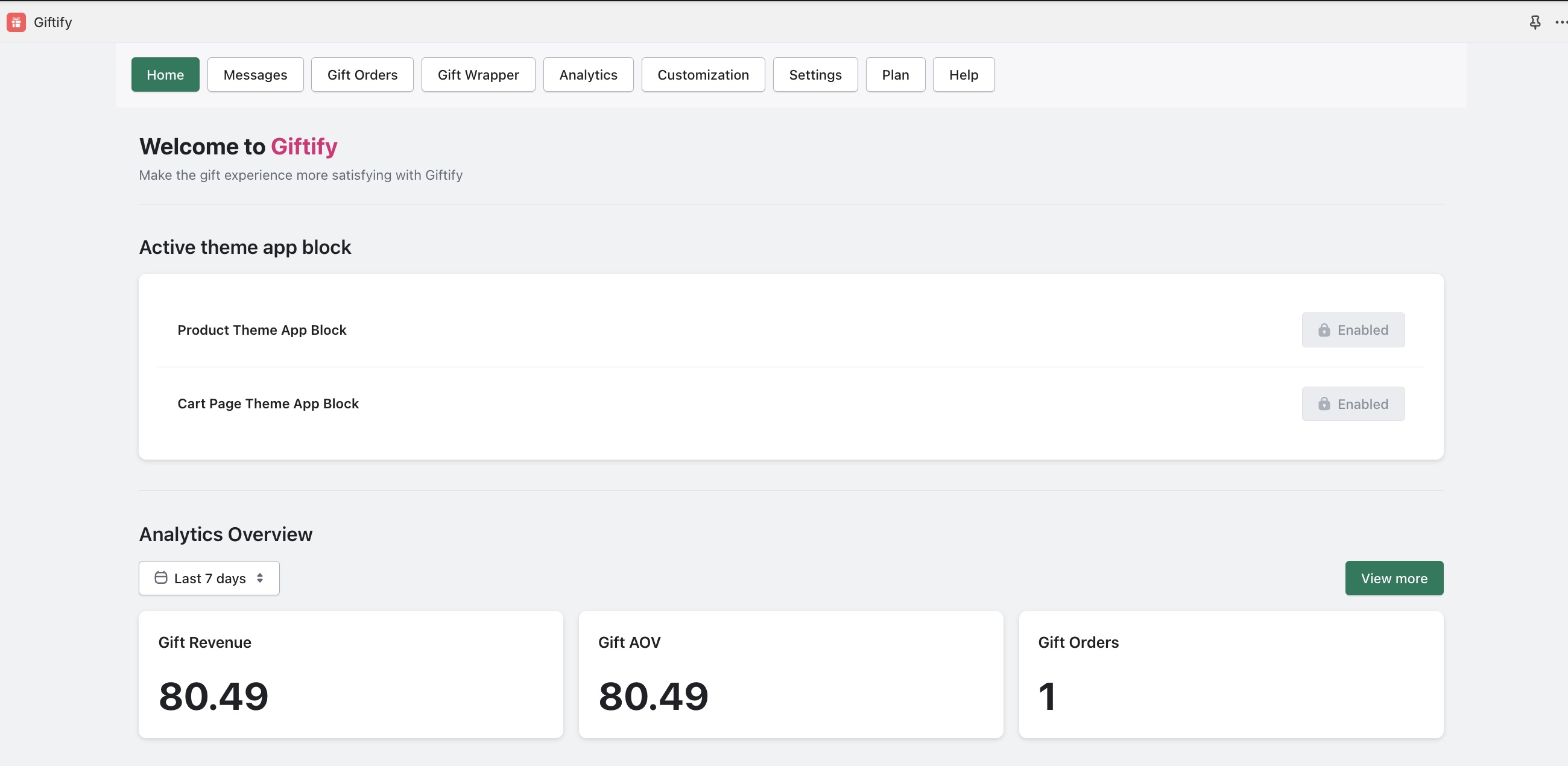Open the Gift Wrapper tab
The height and width of the screenshot is (766, 1568).
coord(478,74)
